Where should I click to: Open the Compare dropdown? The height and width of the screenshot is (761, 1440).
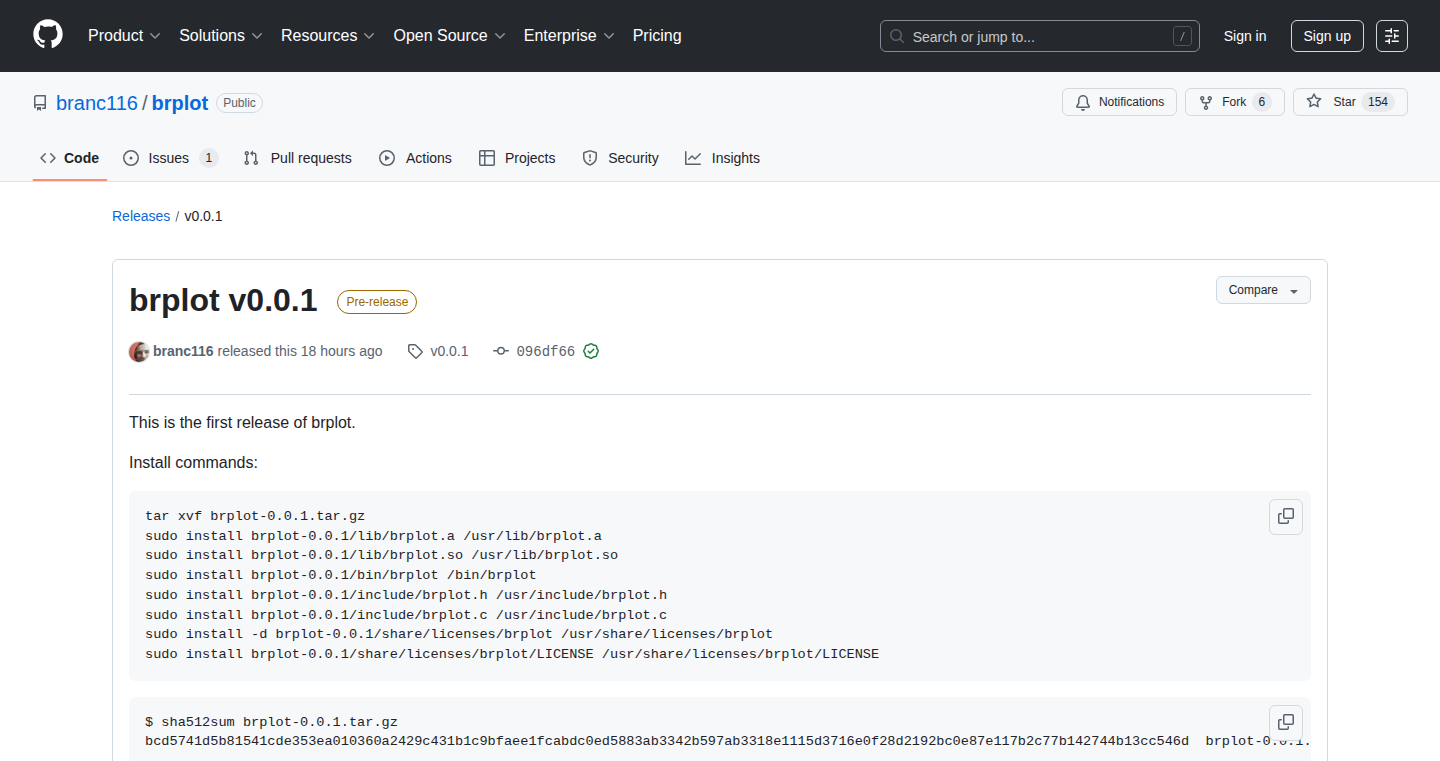pyautogui.click(x=1263, y=290)
